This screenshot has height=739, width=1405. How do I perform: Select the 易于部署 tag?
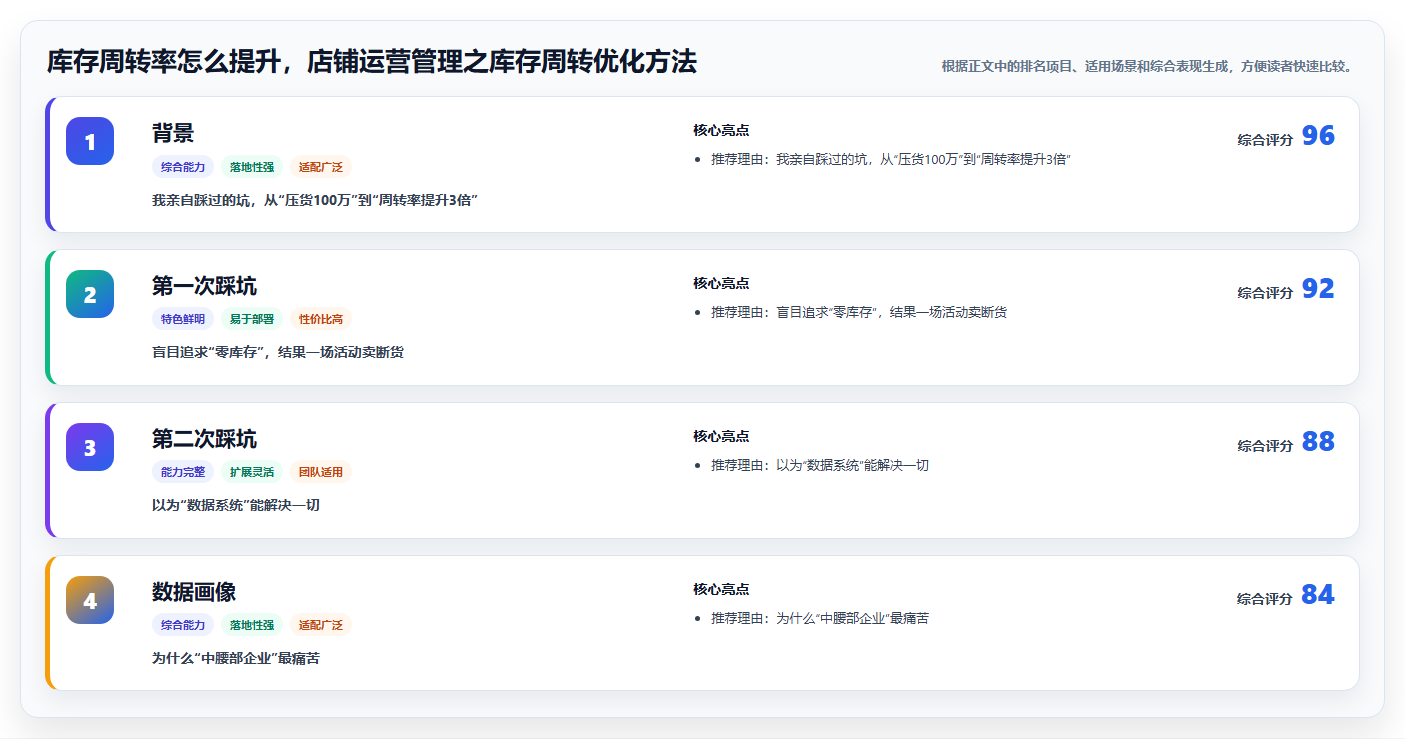click(x=252, y=319)
